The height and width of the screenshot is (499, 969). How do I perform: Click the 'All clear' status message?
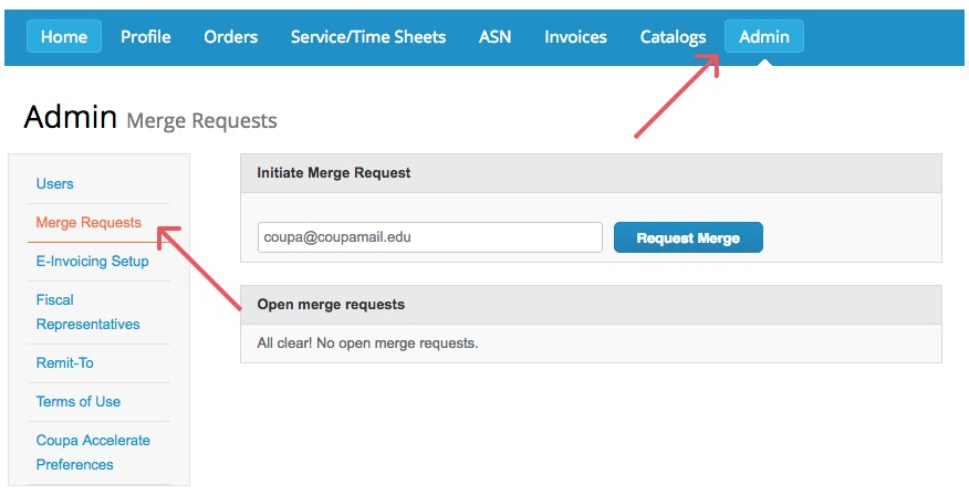(x=368, y=344)
